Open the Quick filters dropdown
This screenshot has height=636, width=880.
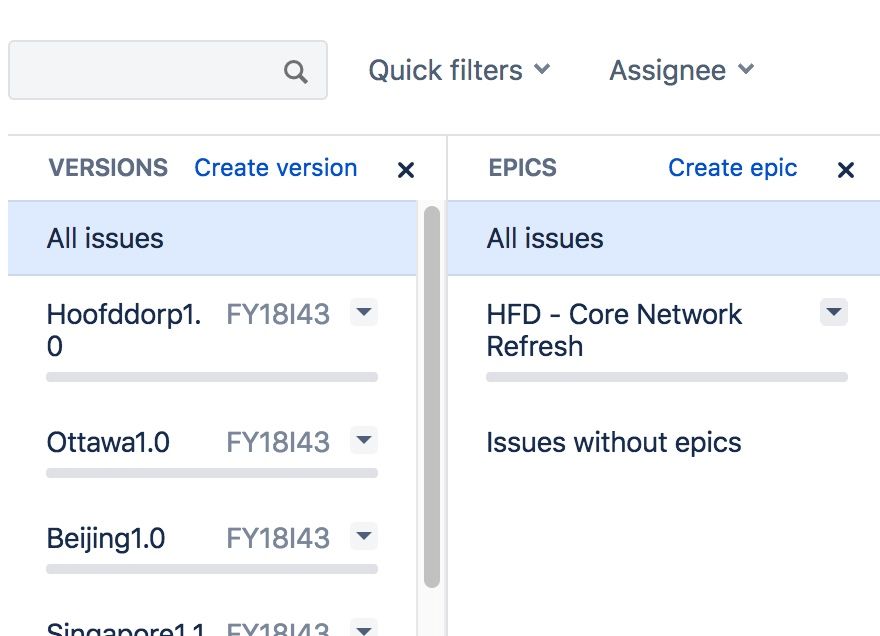pos(459,70)
